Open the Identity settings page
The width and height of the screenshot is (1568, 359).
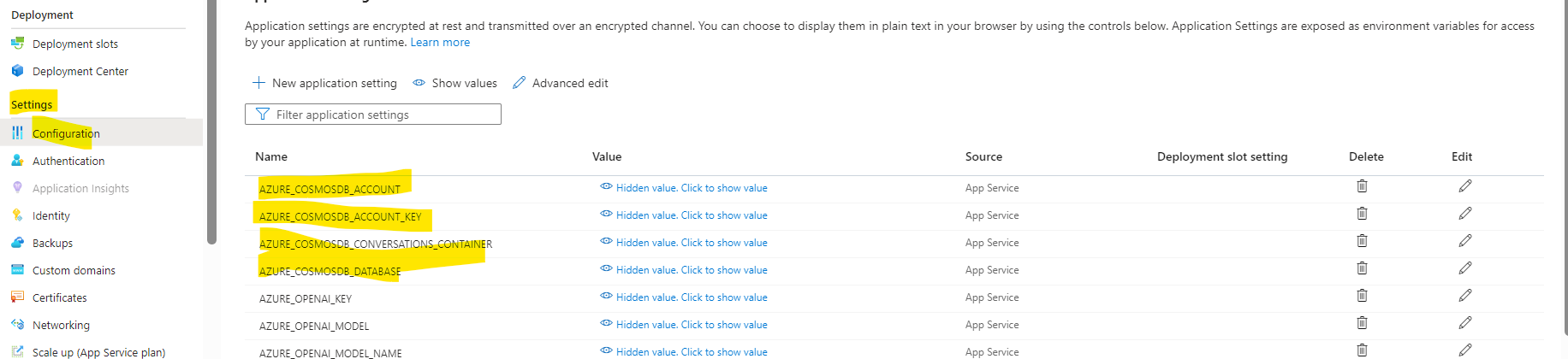coord(51,215)
